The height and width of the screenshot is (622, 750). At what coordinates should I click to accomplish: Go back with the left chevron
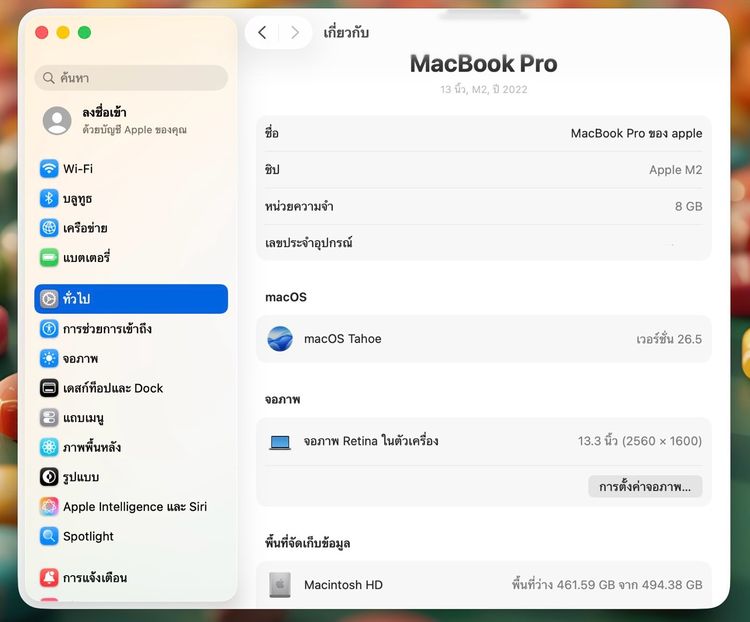[x=262, y=33]
